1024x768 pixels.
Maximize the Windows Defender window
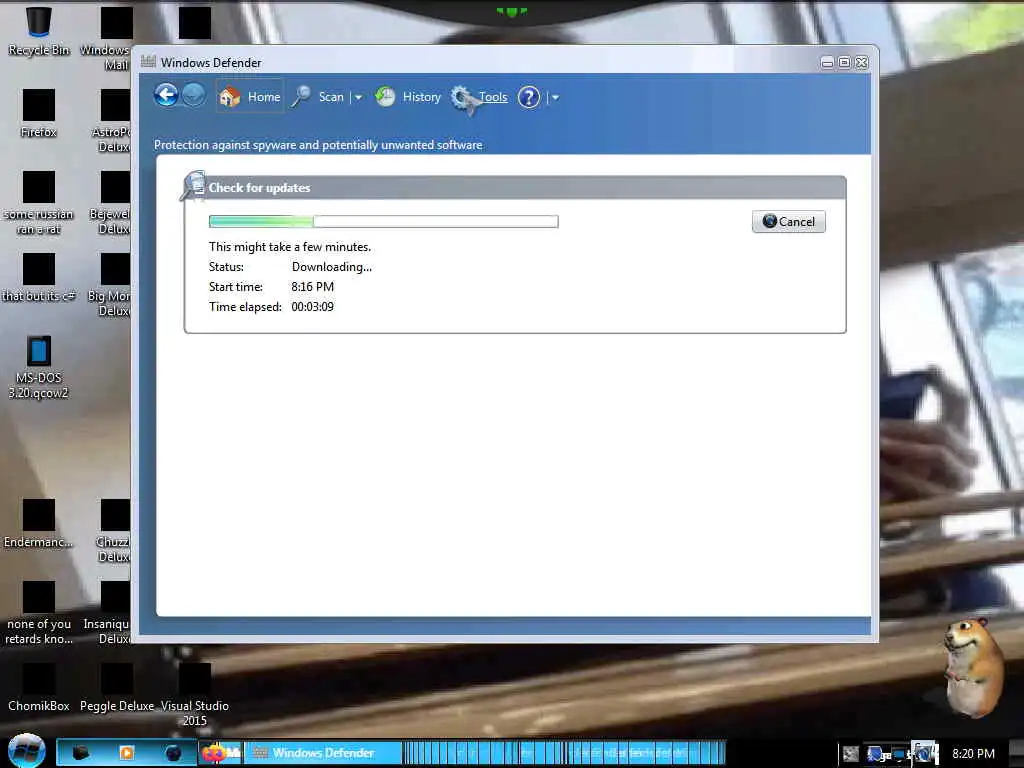point(844,62)
